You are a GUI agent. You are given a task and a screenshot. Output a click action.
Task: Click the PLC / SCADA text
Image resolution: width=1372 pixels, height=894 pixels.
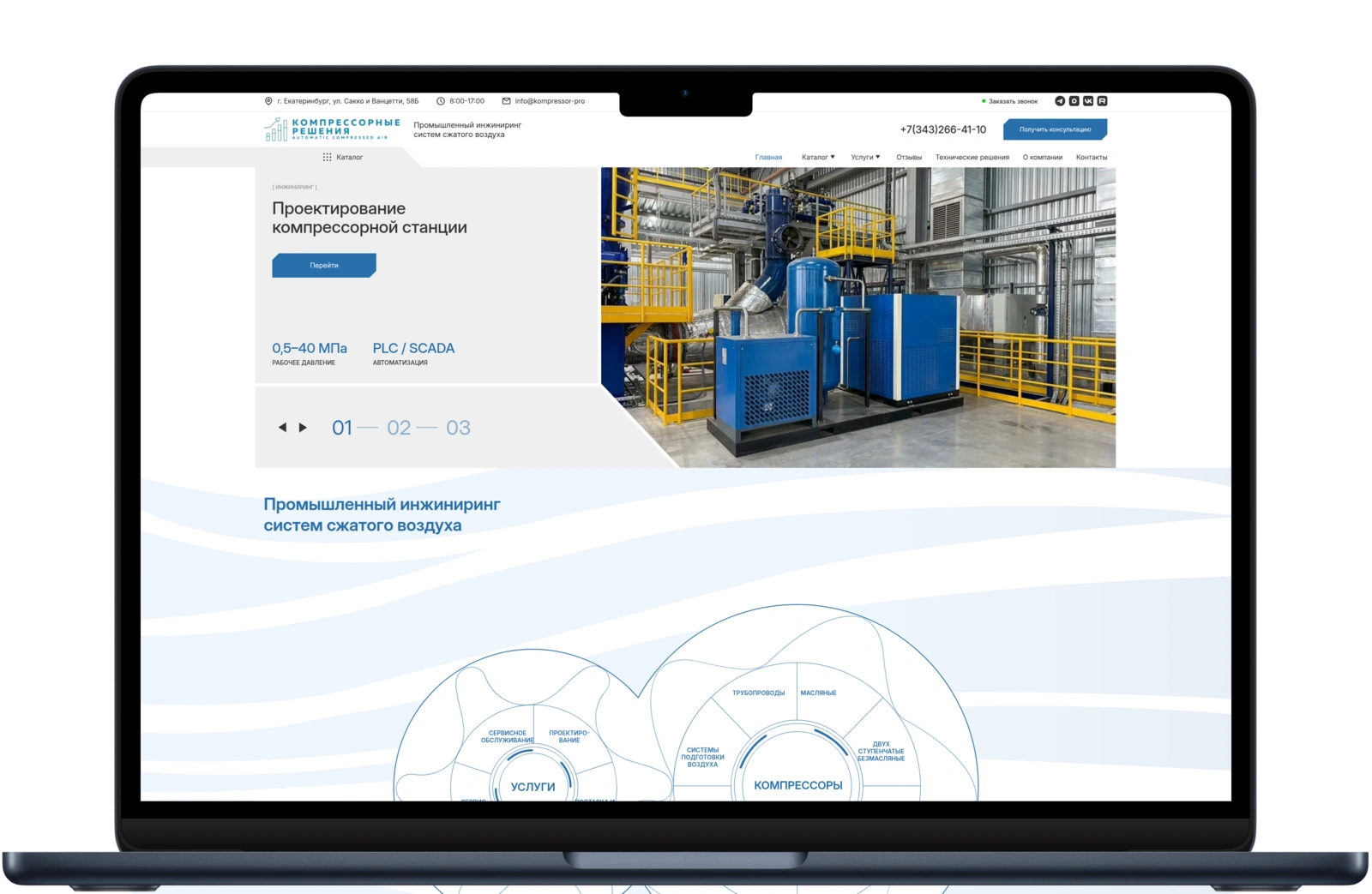pos(413,348)
